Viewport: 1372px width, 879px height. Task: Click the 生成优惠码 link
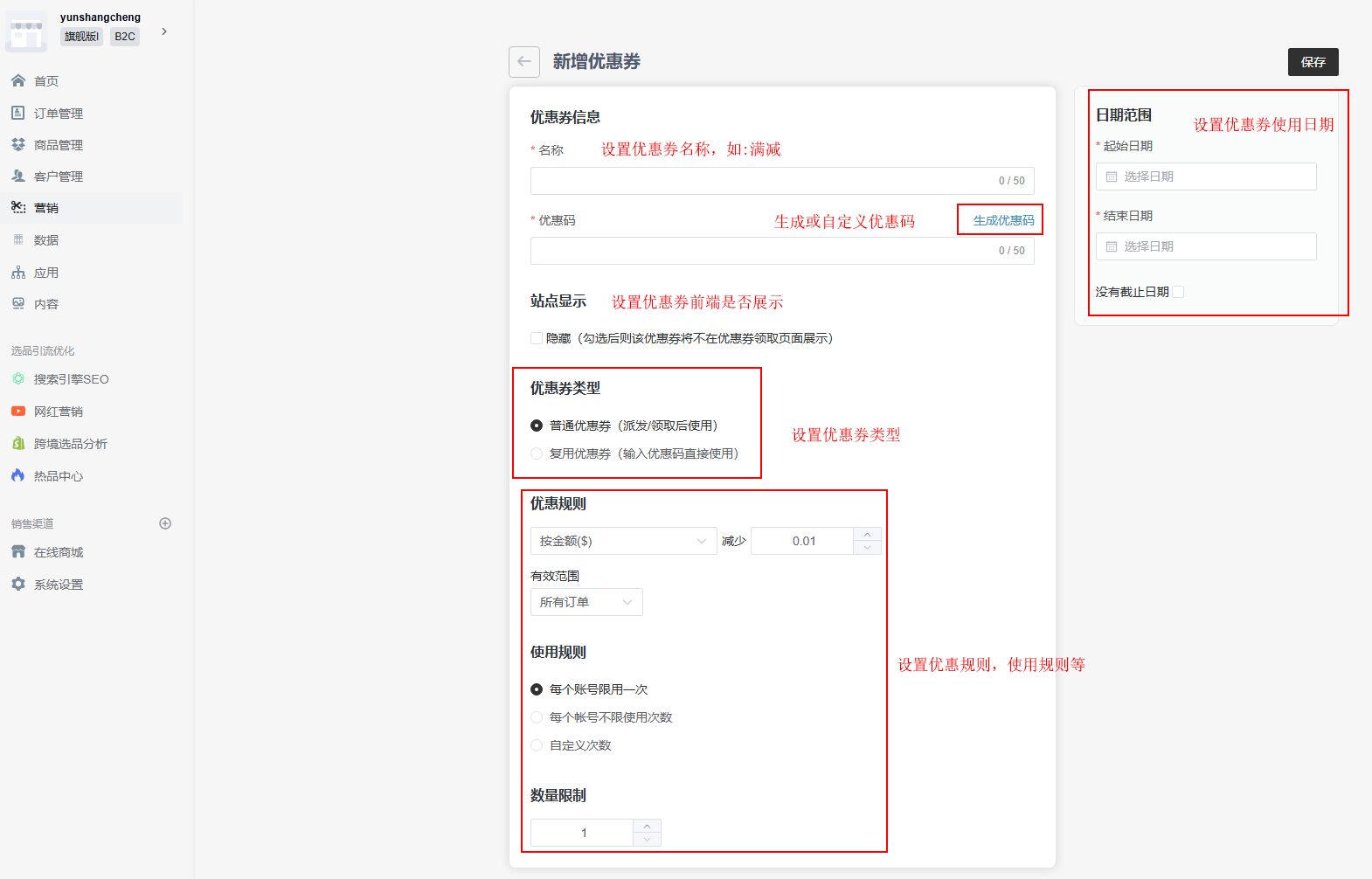click(1003, 220)
